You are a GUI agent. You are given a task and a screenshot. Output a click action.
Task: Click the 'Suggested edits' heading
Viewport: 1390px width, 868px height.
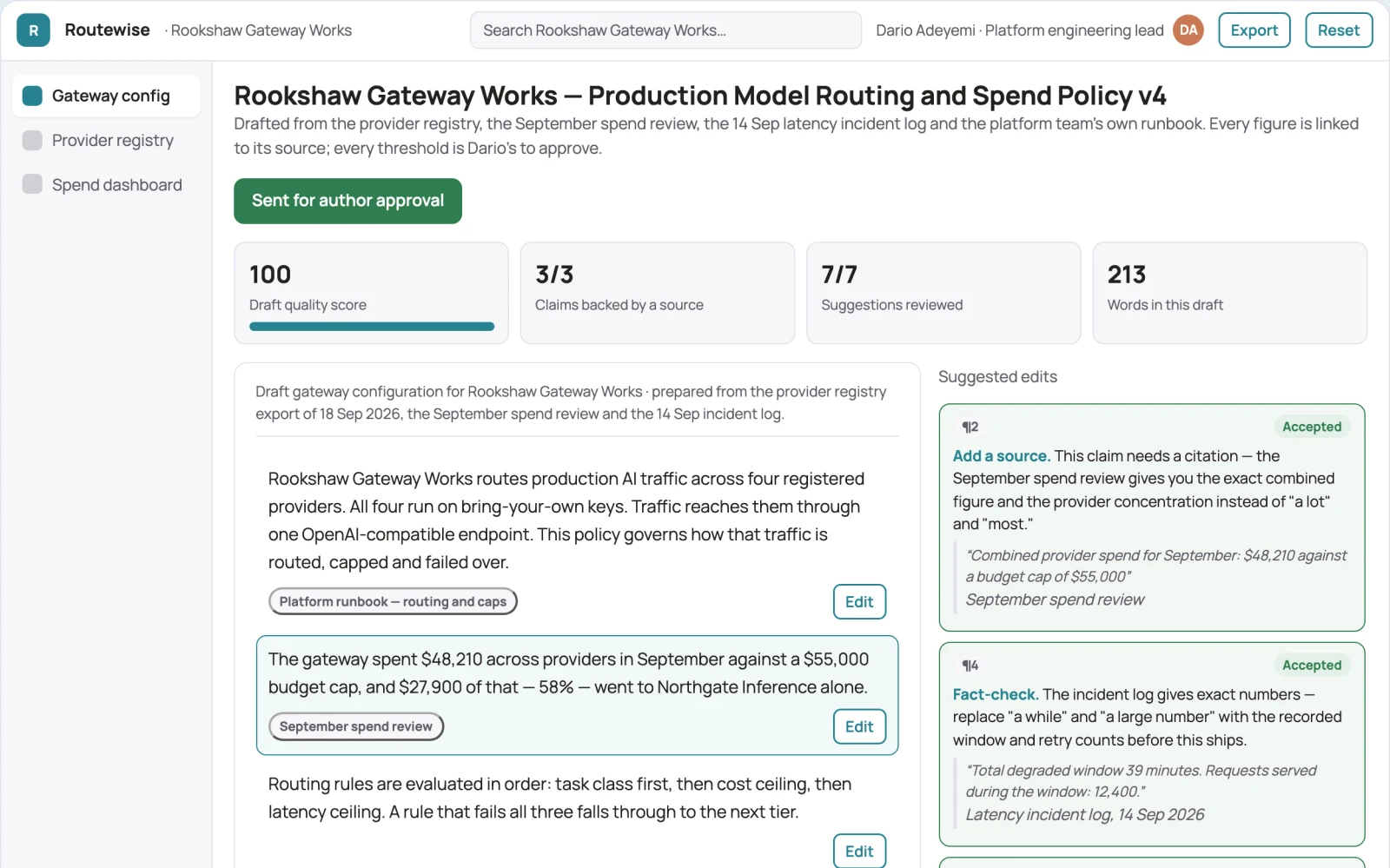coord(997,376)
